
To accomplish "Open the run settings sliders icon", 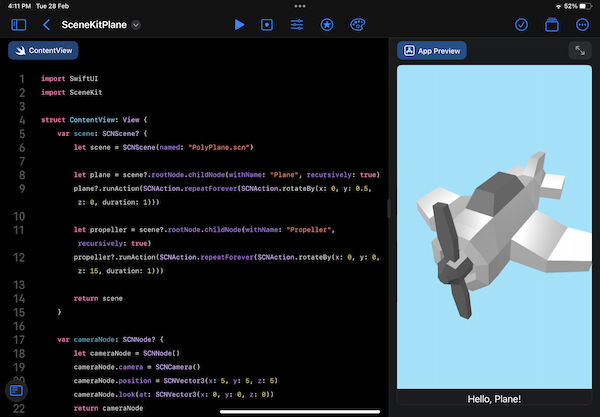I will [297, 25].
